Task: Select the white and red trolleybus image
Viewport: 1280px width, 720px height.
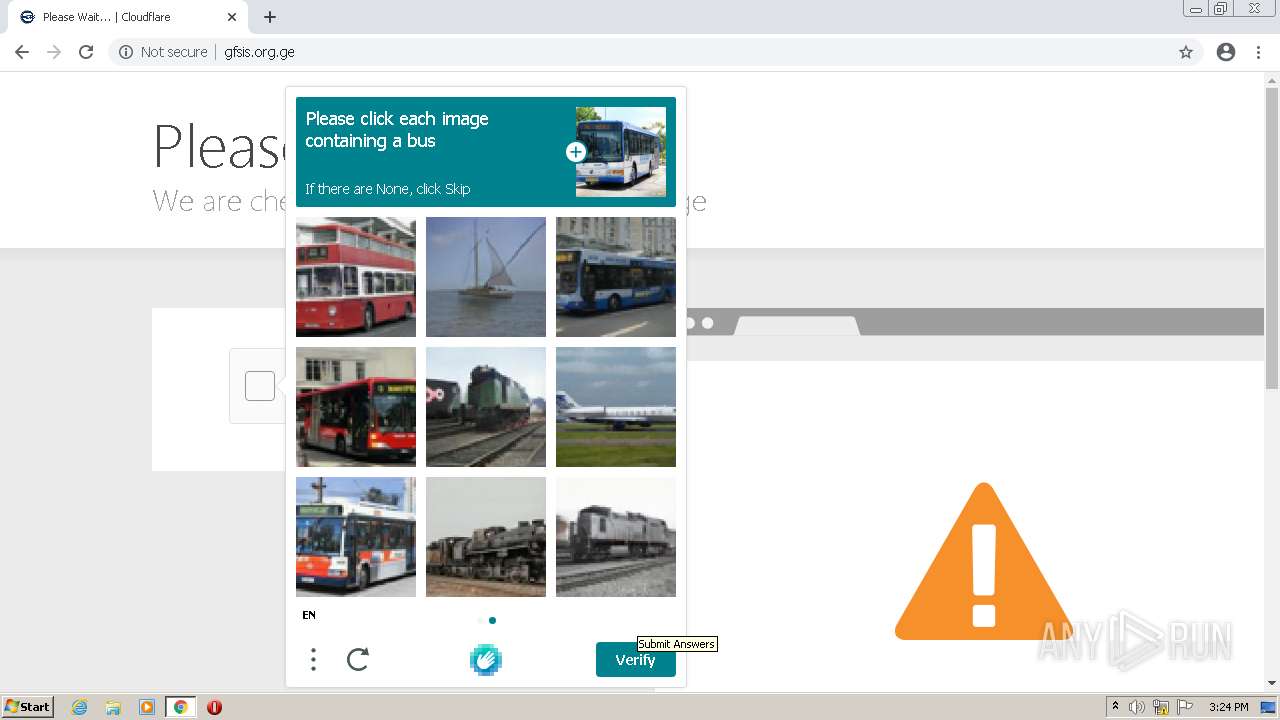Action: click(356, 537)
